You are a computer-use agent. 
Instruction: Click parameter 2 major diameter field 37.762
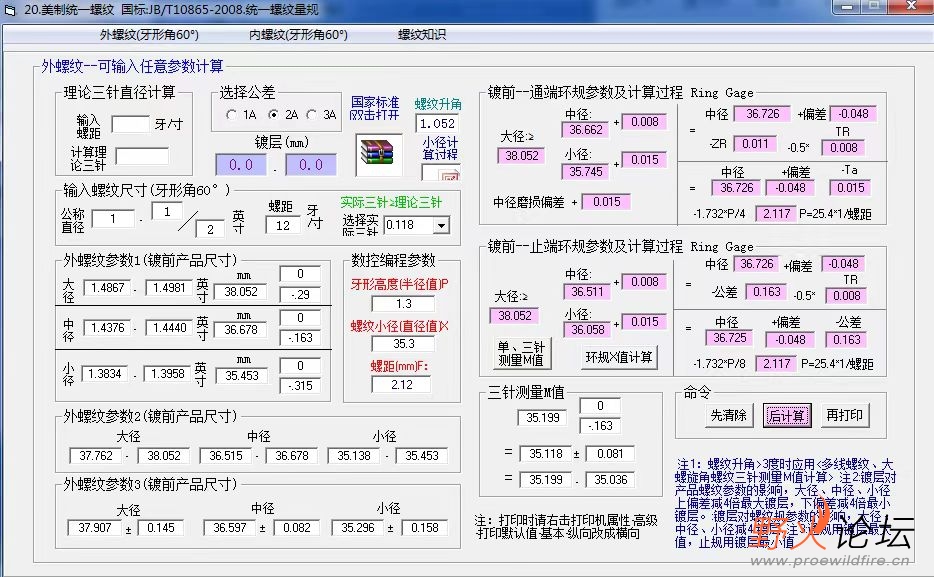95,456
